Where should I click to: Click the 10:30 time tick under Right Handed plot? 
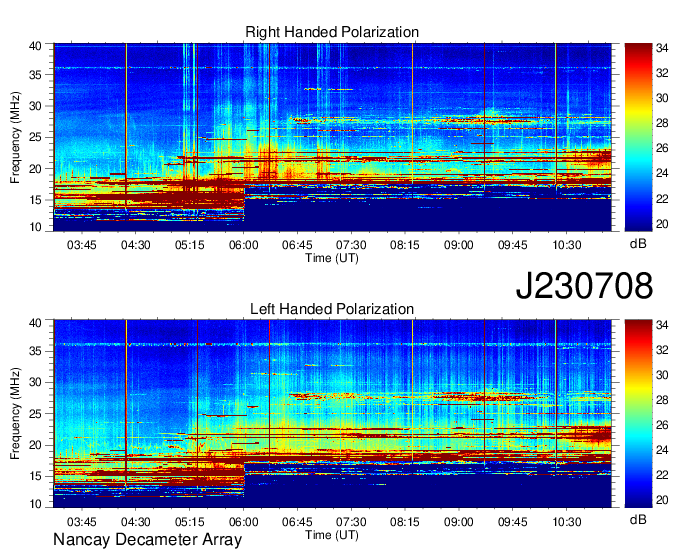pos(566,245)
